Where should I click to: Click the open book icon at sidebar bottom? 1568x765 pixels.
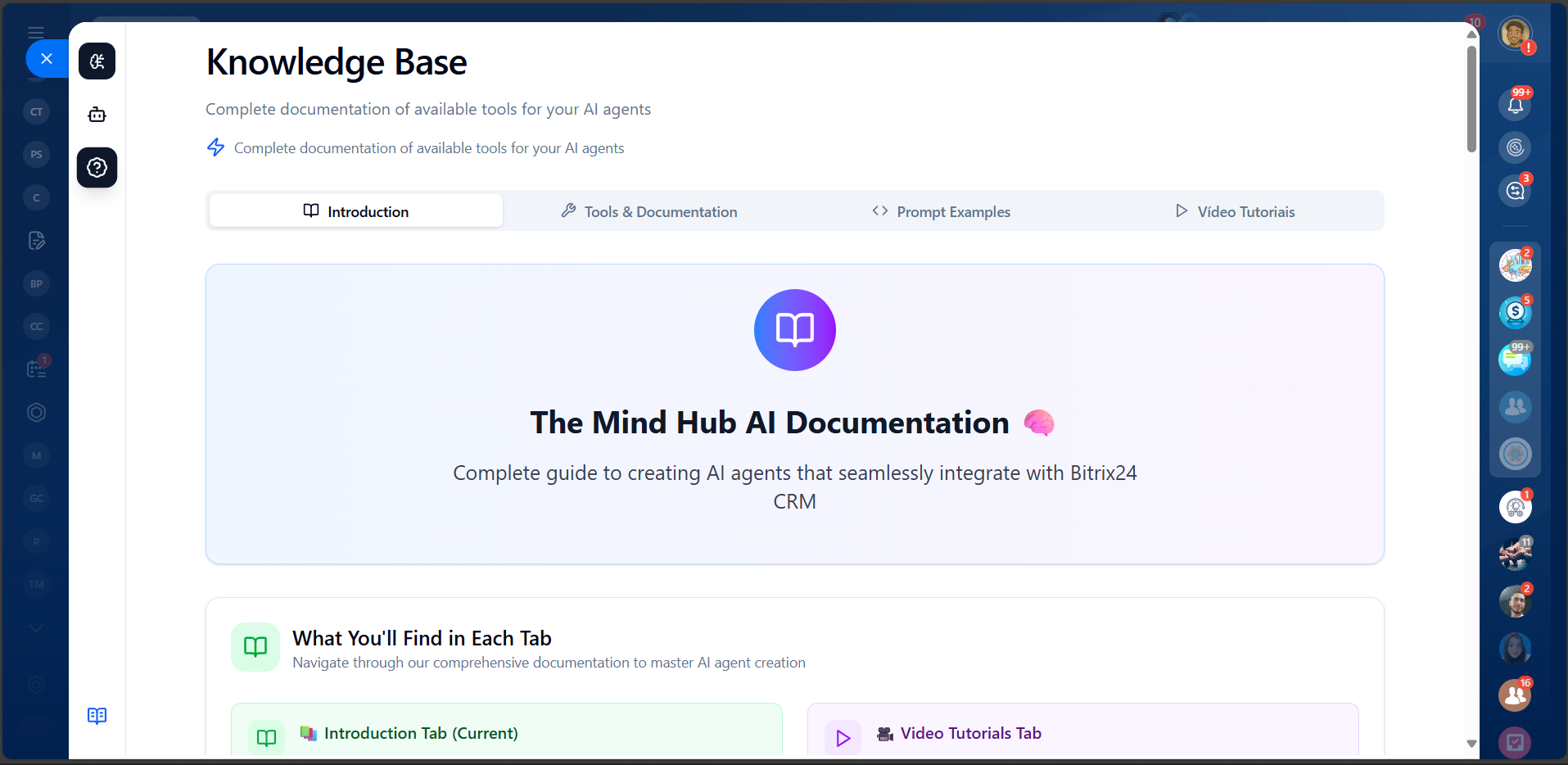click(x=97, y=716)
